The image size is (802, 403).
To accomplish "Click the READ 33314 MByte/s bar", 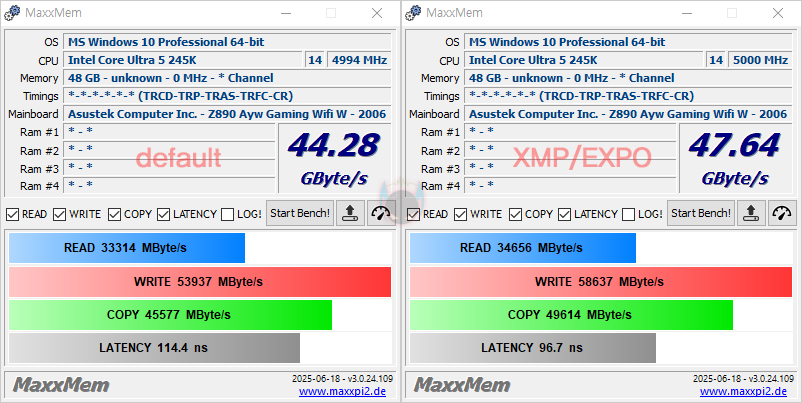I will (x=127, y=248).
